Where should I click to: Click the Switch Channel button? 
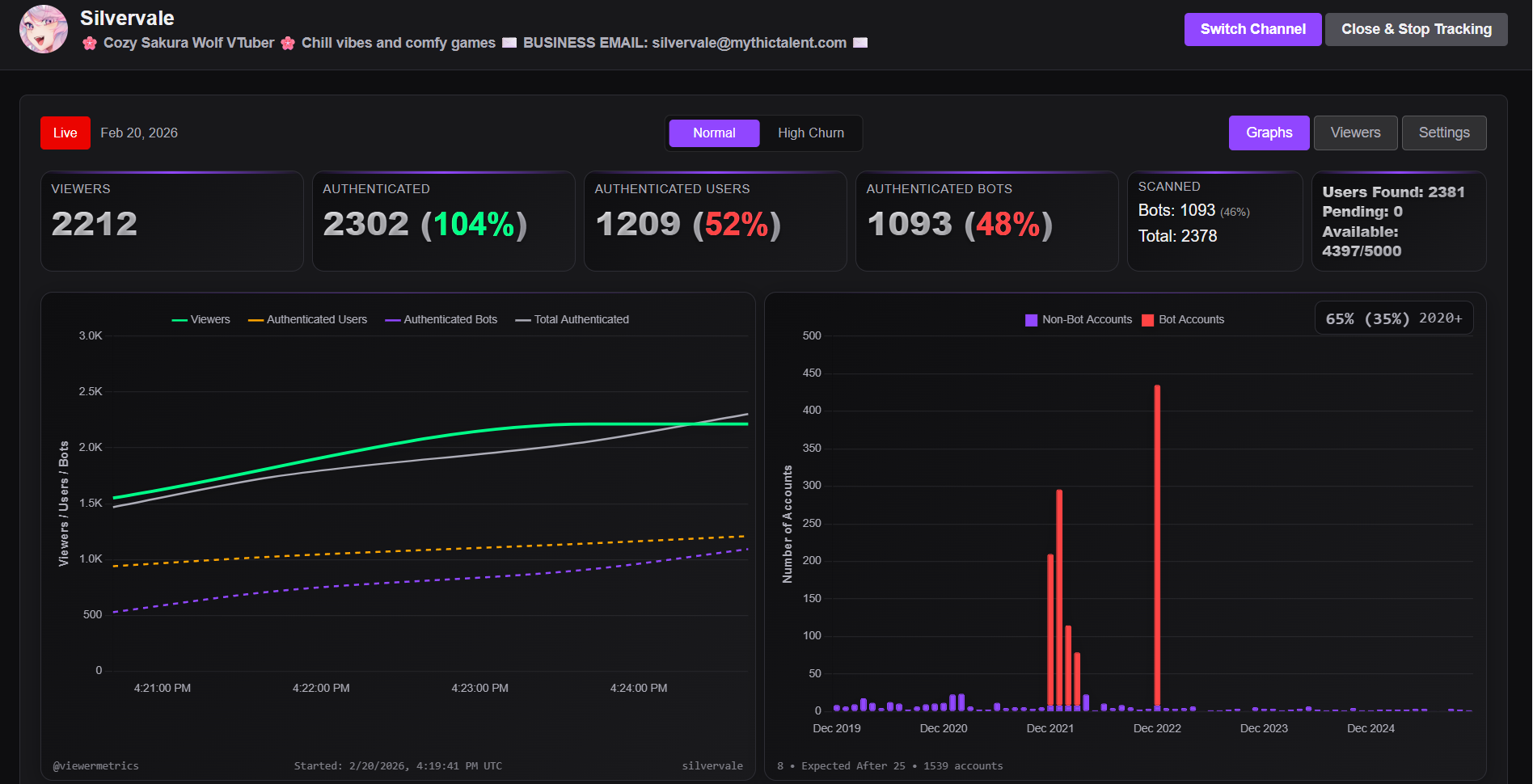(1252, 29)
